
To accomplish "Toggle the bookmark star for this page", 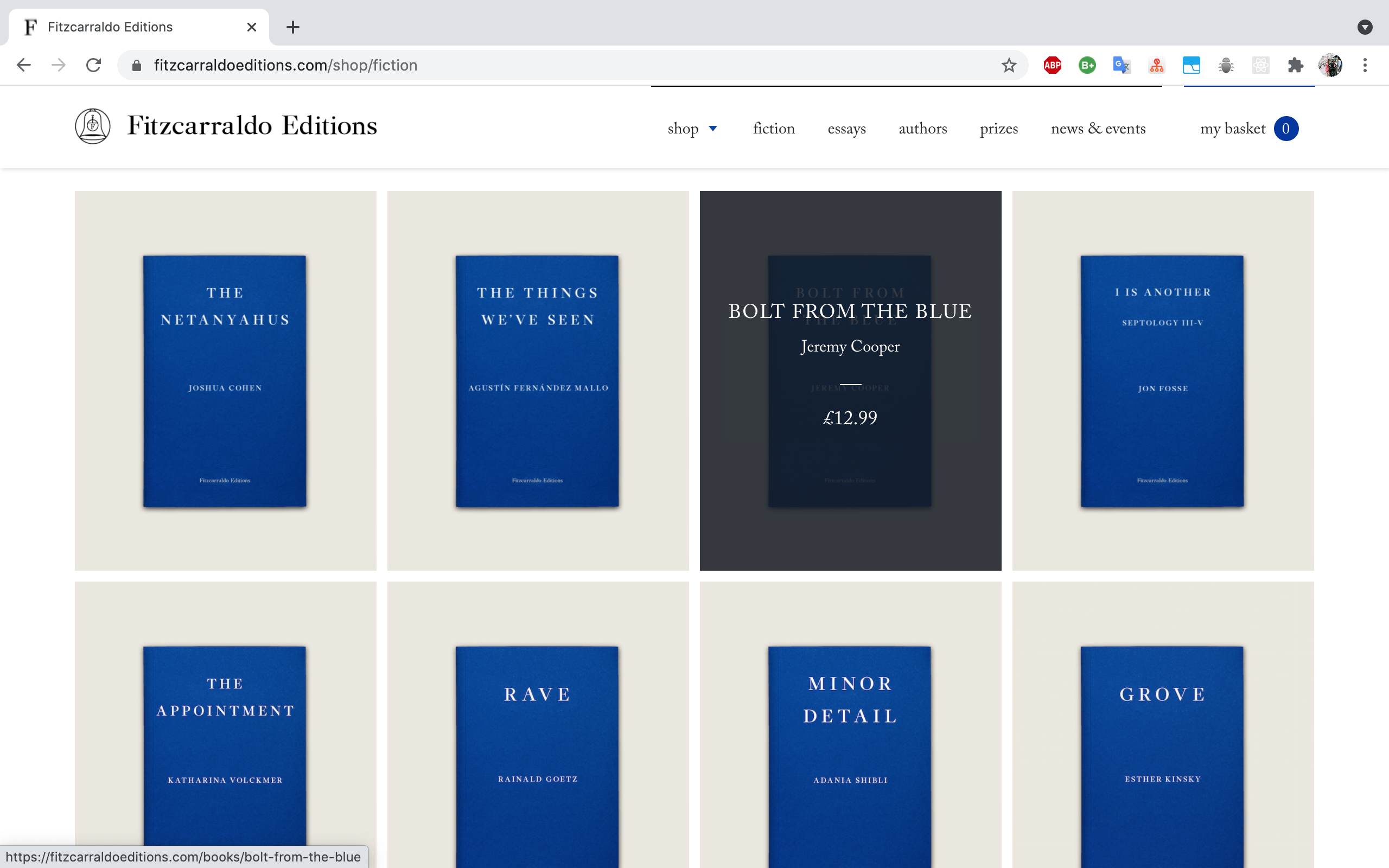I will (x=1009, y=65).
